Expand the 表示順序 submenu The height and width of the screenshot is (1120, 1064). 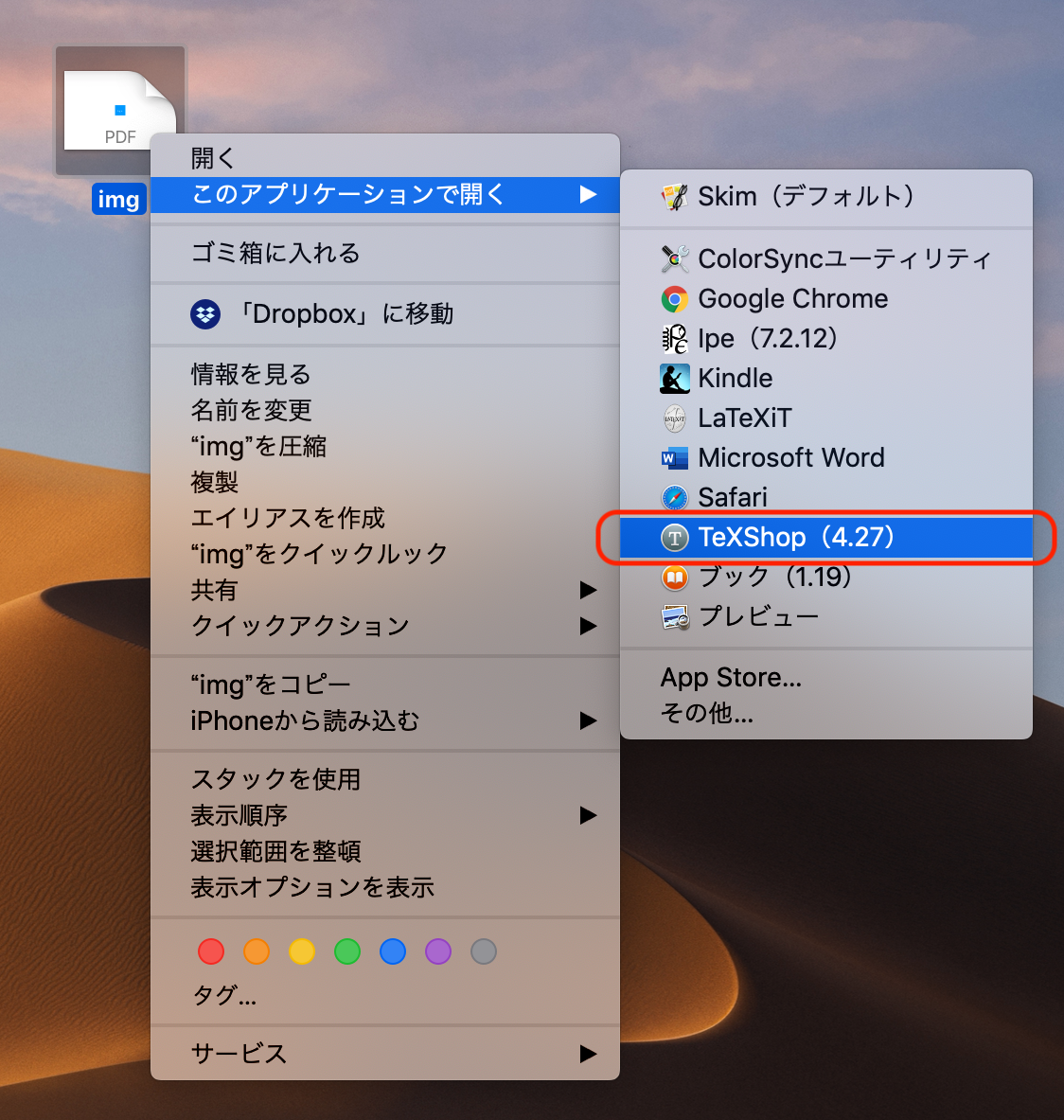[x=385, y=815]
